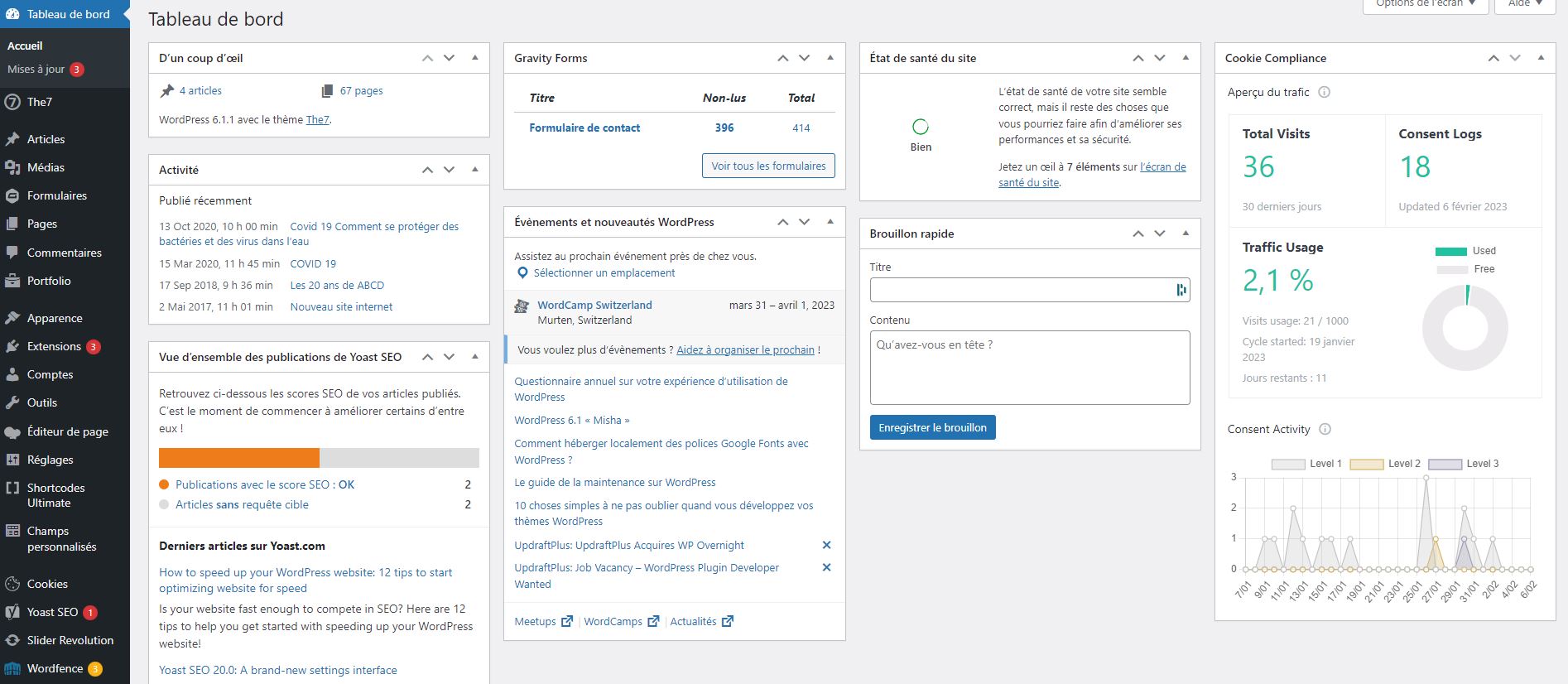Viewport: 1568px width, 684px height.
Task: Open the WordCamp Switzerland event link
Action: click(x=594, y=305)
